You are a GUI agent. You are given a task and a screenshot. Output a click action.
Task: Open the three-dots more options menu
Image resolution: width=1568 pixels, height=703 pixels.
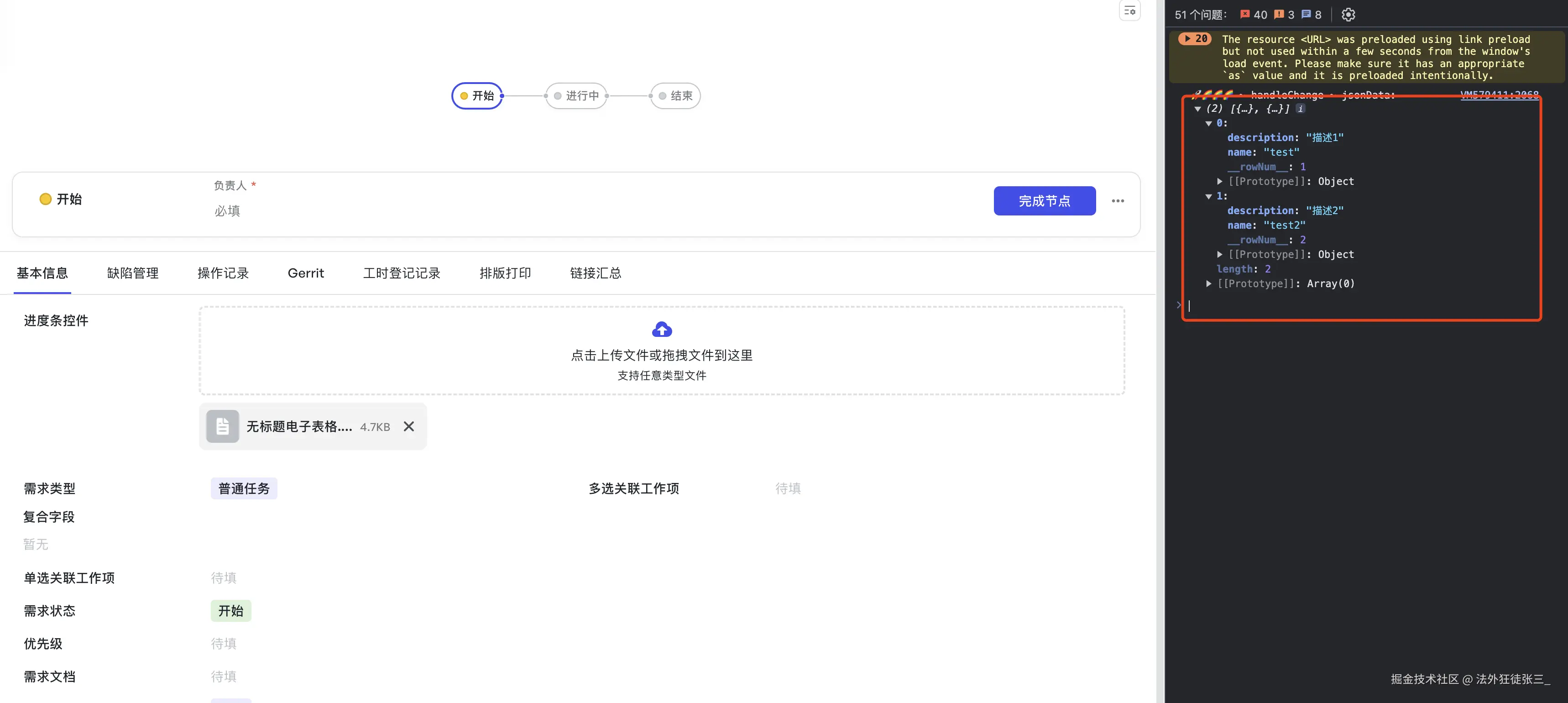click(x=1118, y=201)
